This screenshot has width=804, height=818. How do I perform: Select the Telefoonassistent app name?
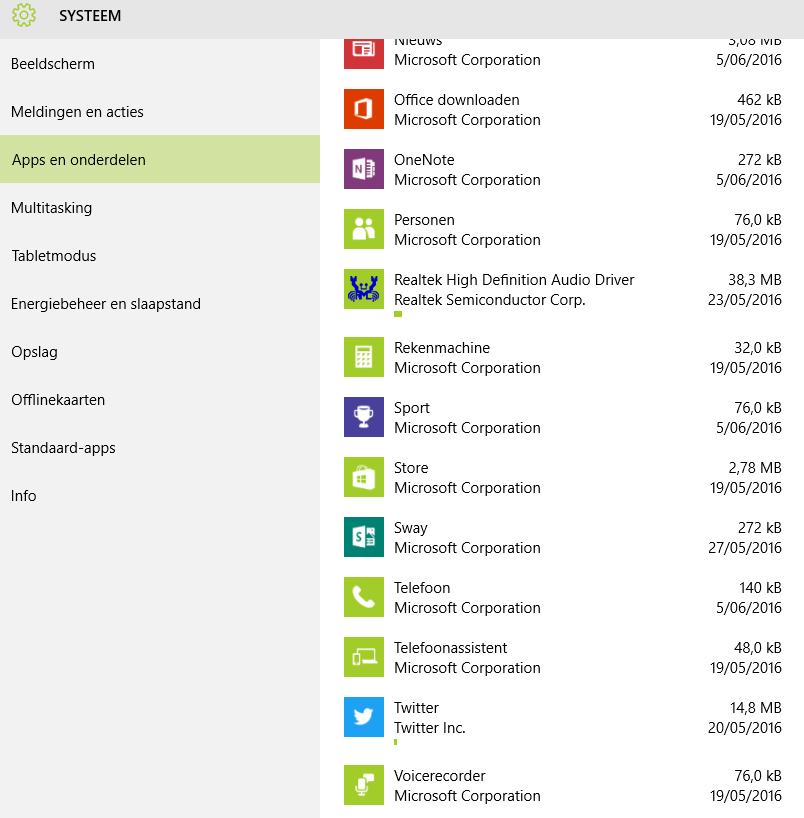(x=450, y=647)
